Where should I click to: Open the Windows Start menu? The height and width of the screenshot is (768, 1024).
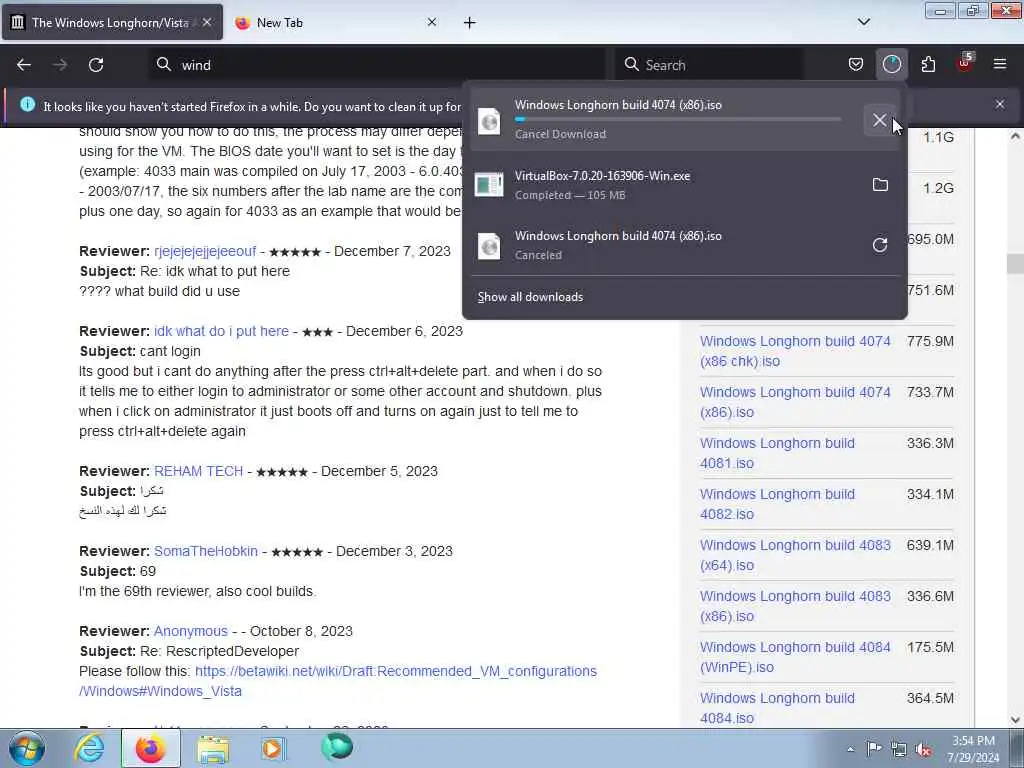(27, 749)
